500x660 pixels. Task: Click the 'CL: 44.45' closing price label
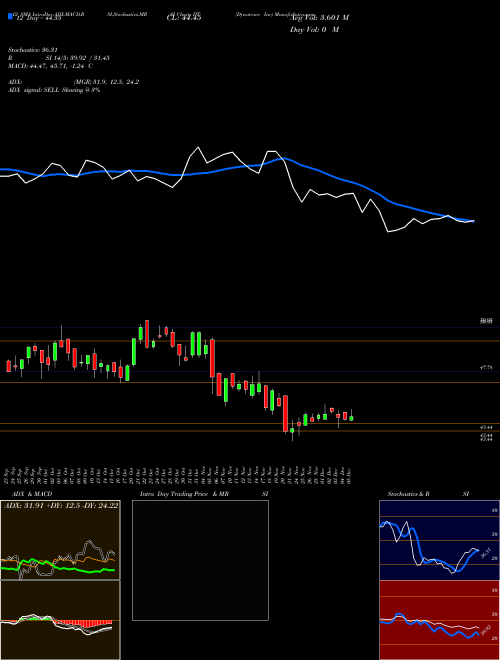[x=184, y=18]
